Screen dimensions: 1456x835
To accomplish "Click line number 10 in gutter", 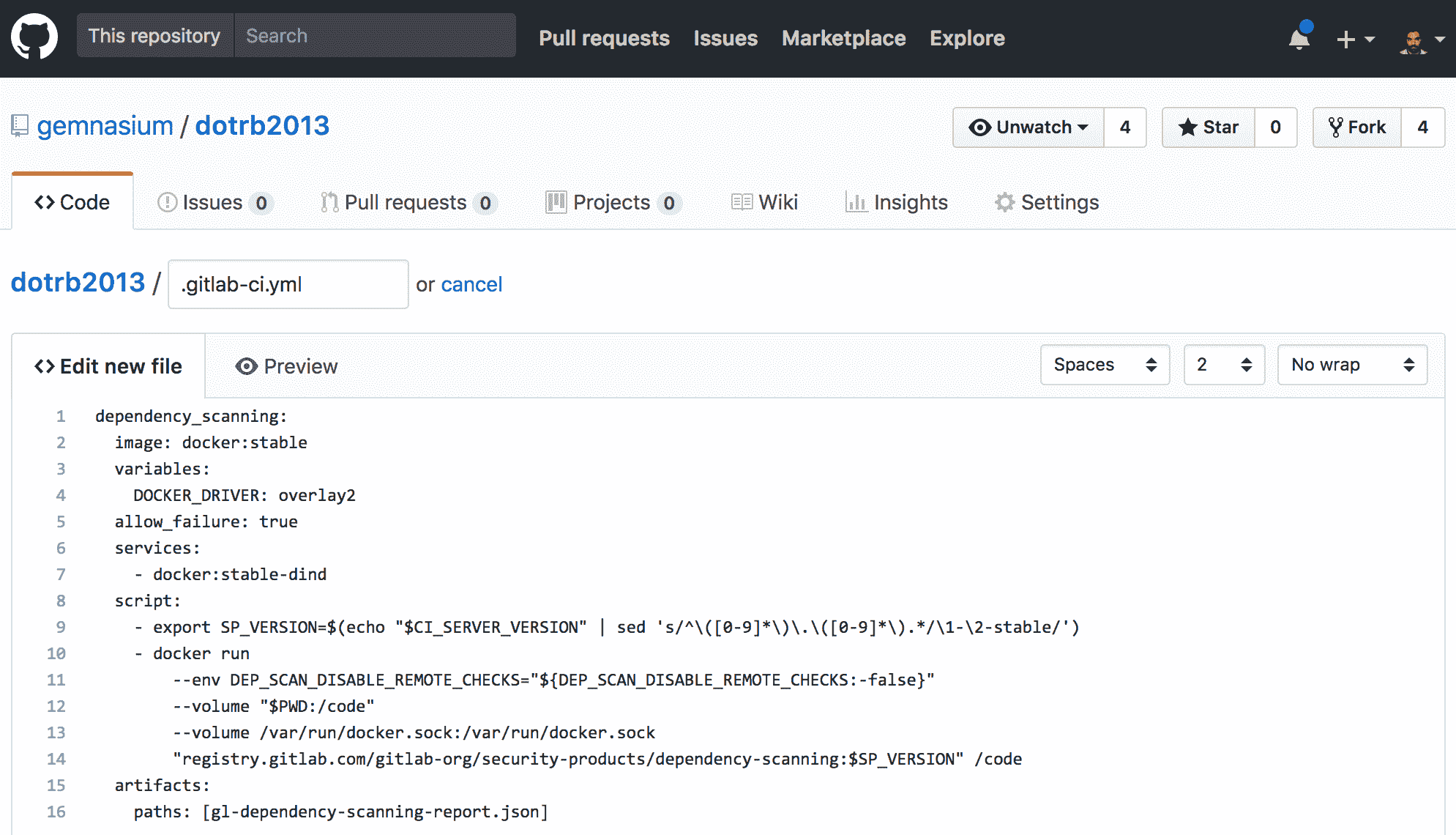I will coord(56,653).
